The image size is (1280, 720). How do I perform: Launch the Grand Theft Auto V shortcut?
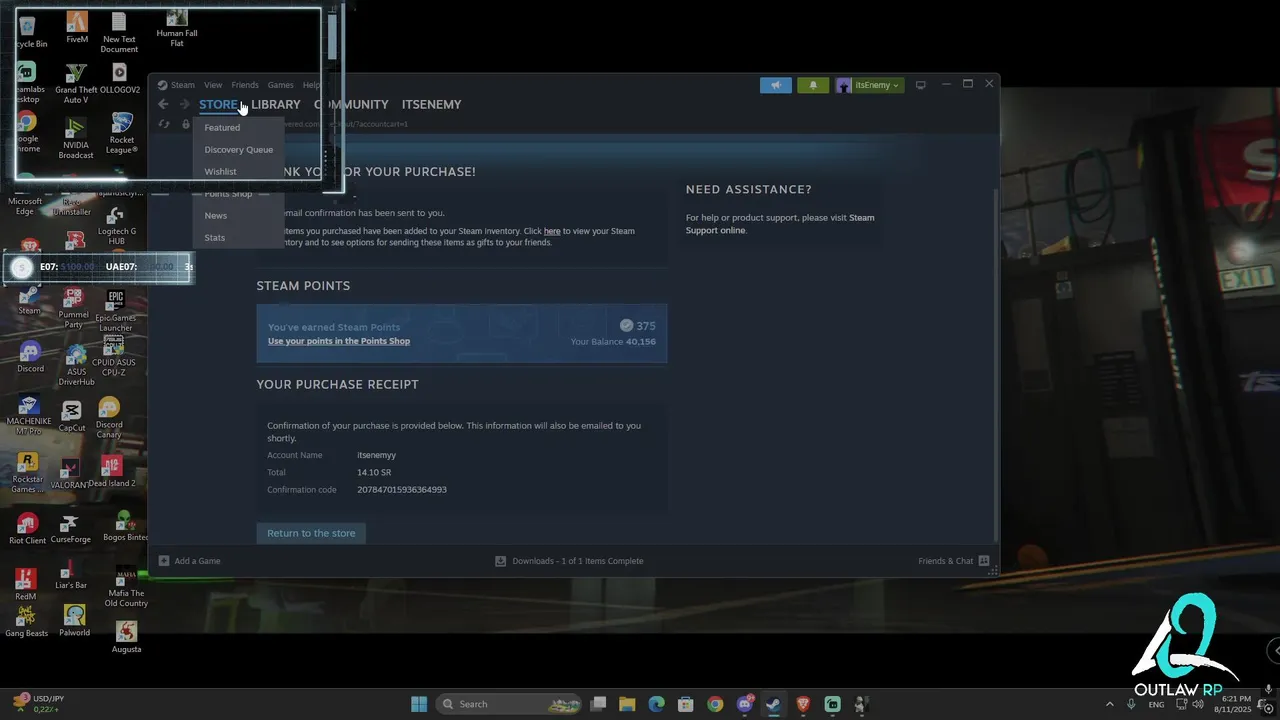coord(76,84)
